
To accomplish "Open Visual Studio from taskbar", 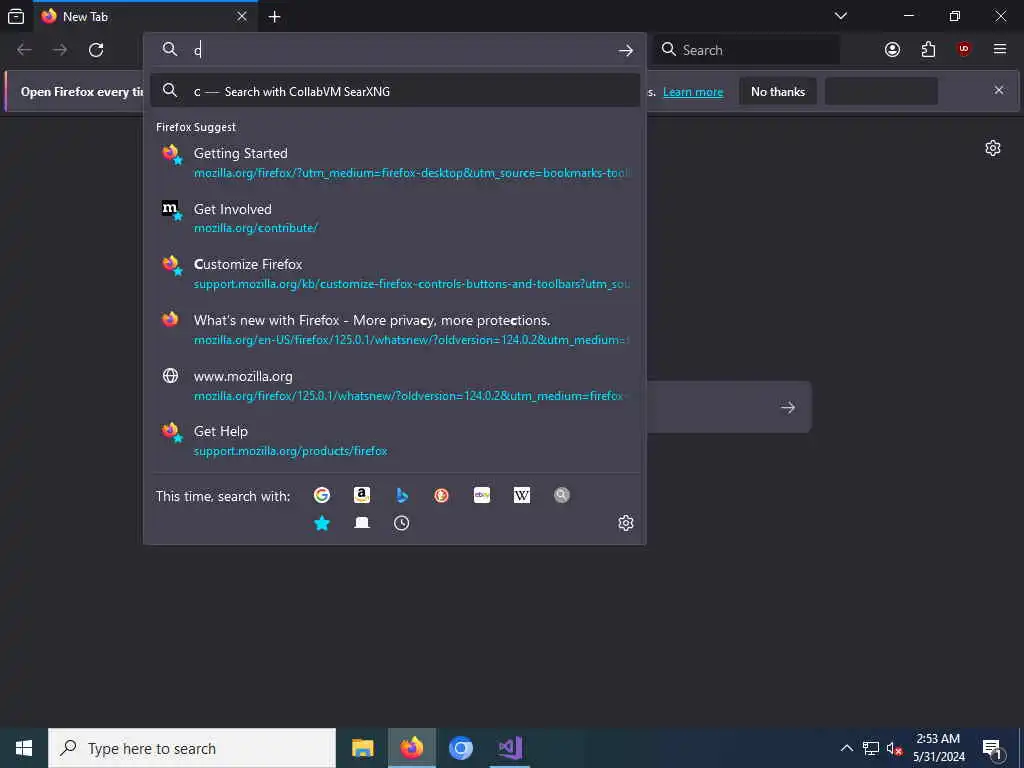I will [x=509, y=748].
